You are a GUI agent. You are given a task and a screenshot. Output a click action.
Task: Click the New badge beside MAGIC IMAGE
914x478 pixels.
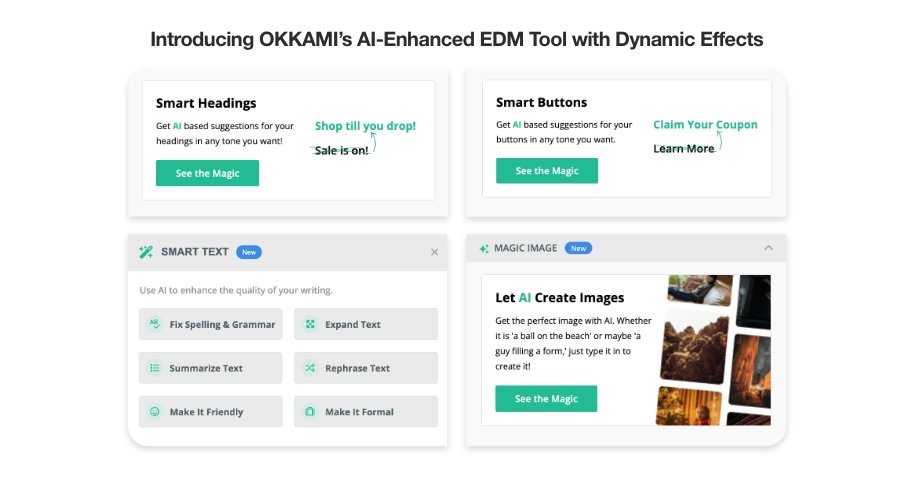click(578, 248)
